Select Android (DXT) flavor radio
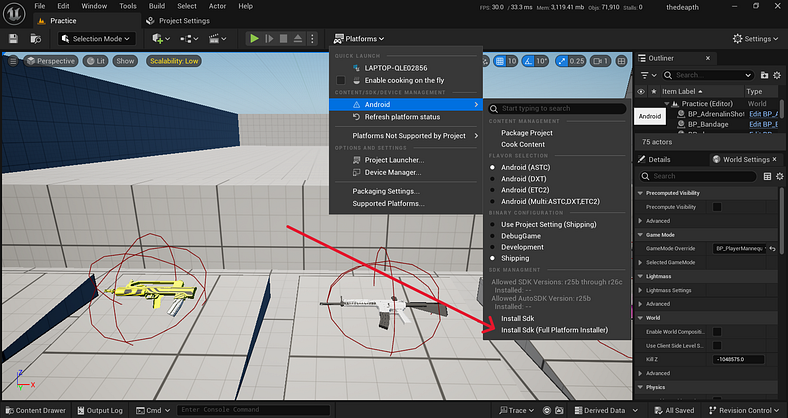Viewport: 788px width, 418px height. (492, 179)
